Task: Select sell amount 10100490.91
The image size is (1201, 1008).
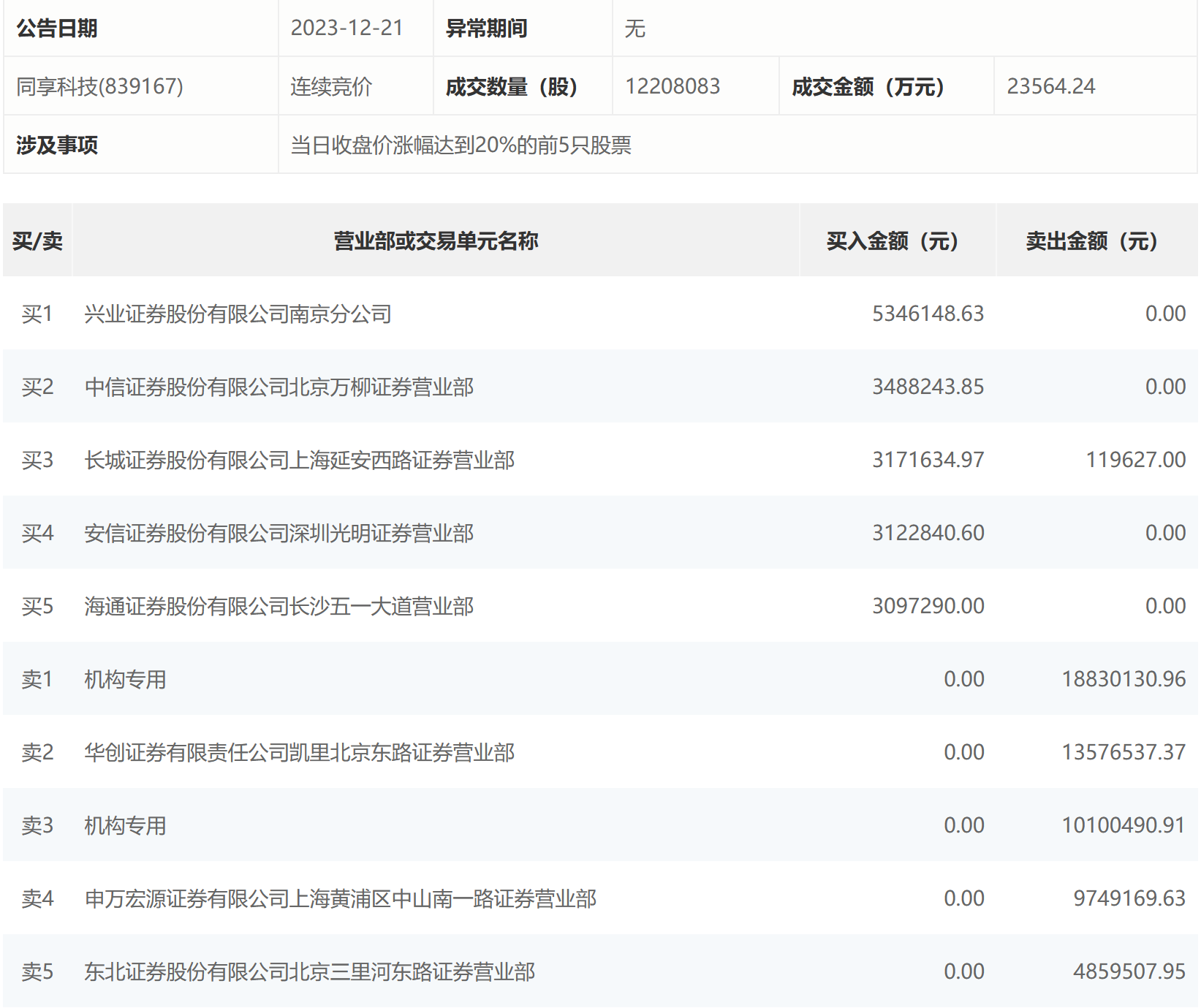Action: coord(1124,825)
